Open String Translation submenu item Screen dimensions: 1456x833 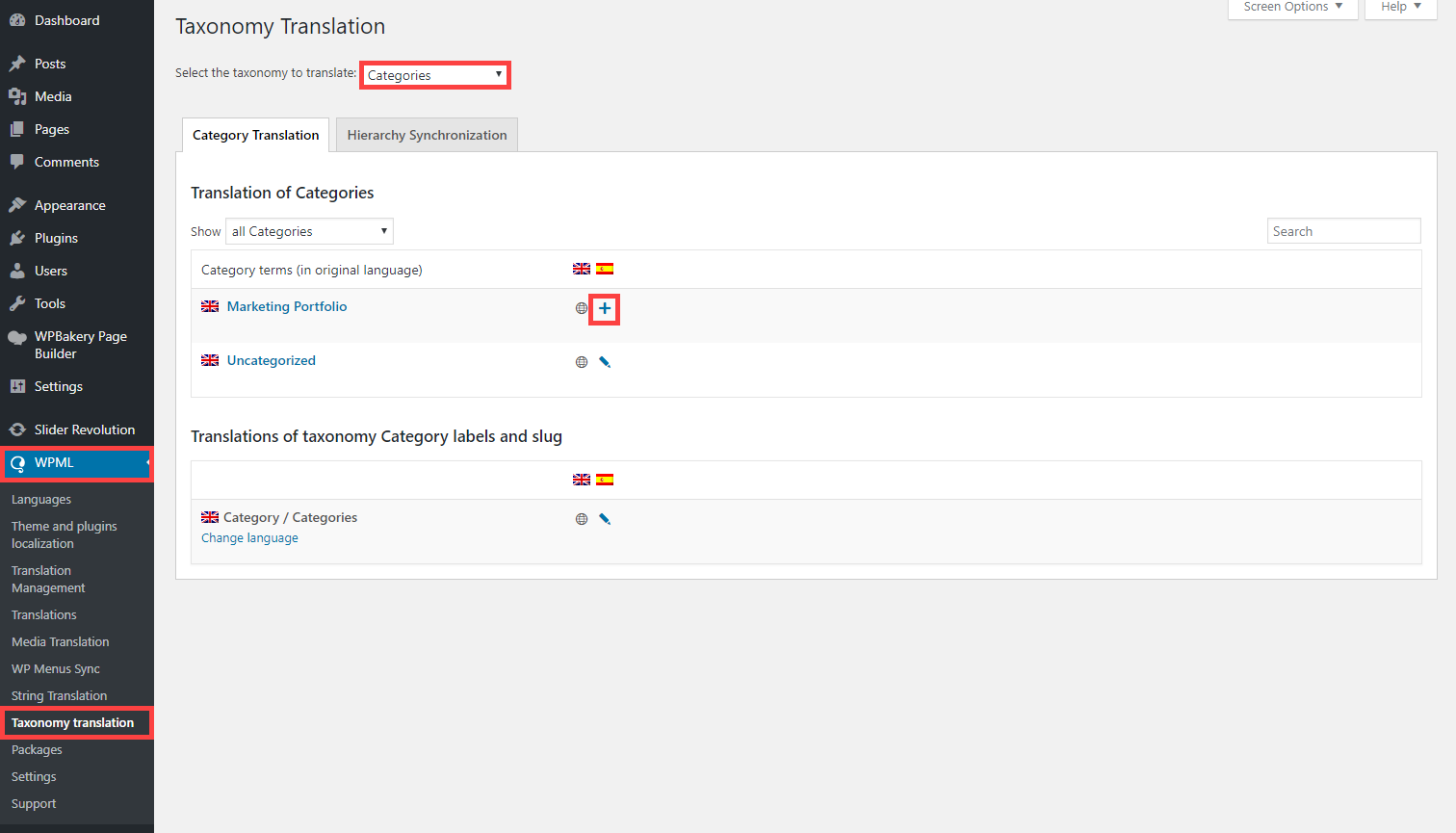point(59,696)
